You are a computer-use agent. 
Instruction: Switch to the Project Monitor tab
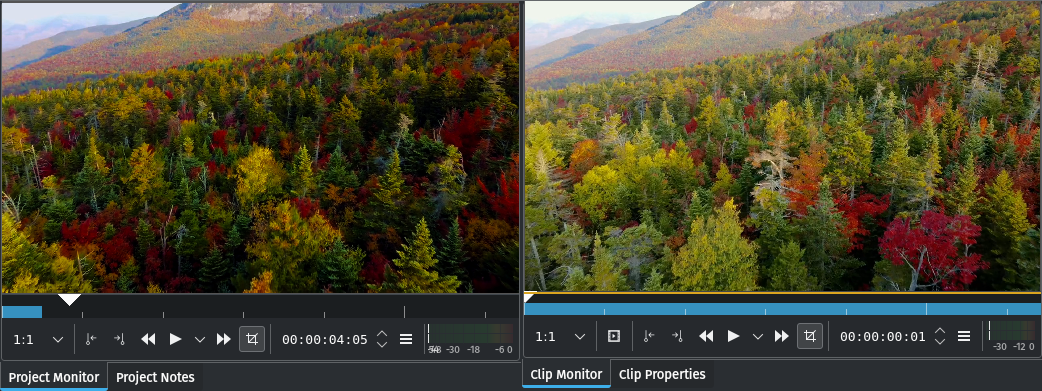54,377
